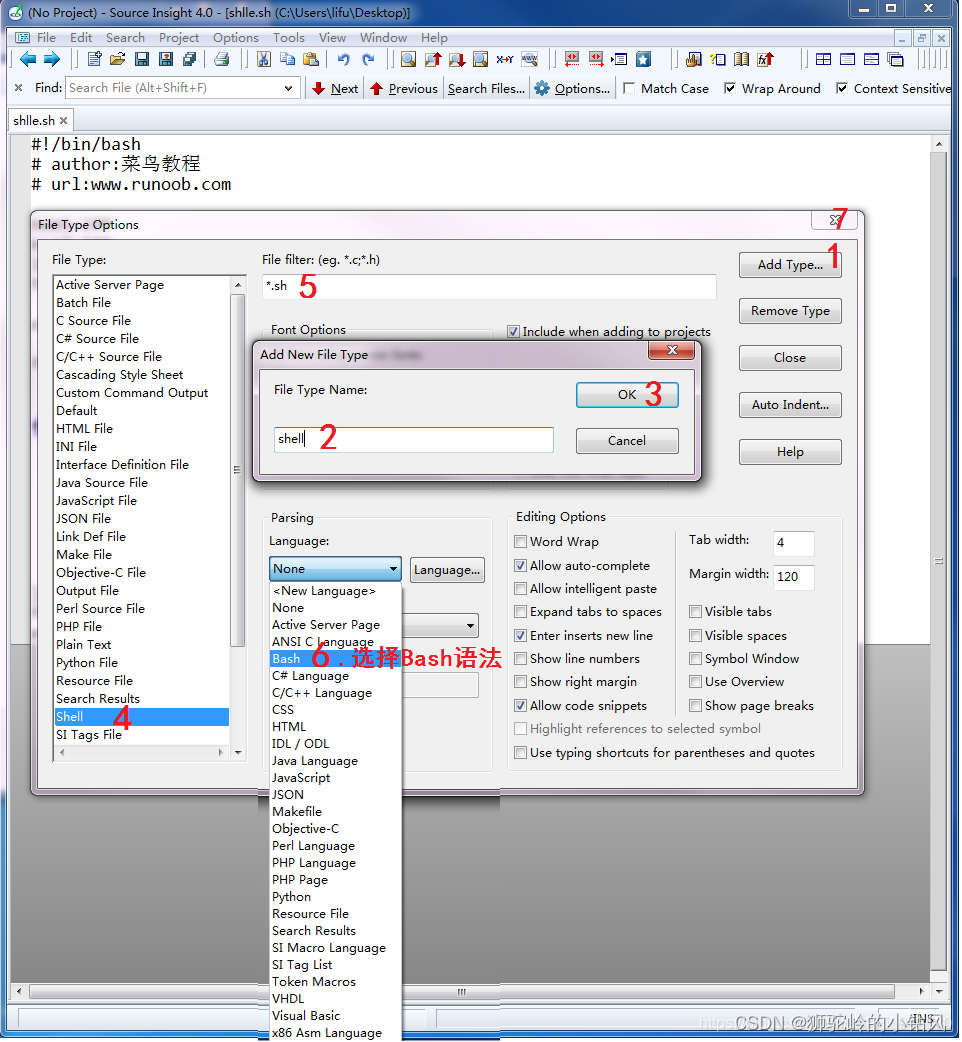962x1042 pixels.
Task: Open the partly hidden combo box below Language
Action: [470, 625]
